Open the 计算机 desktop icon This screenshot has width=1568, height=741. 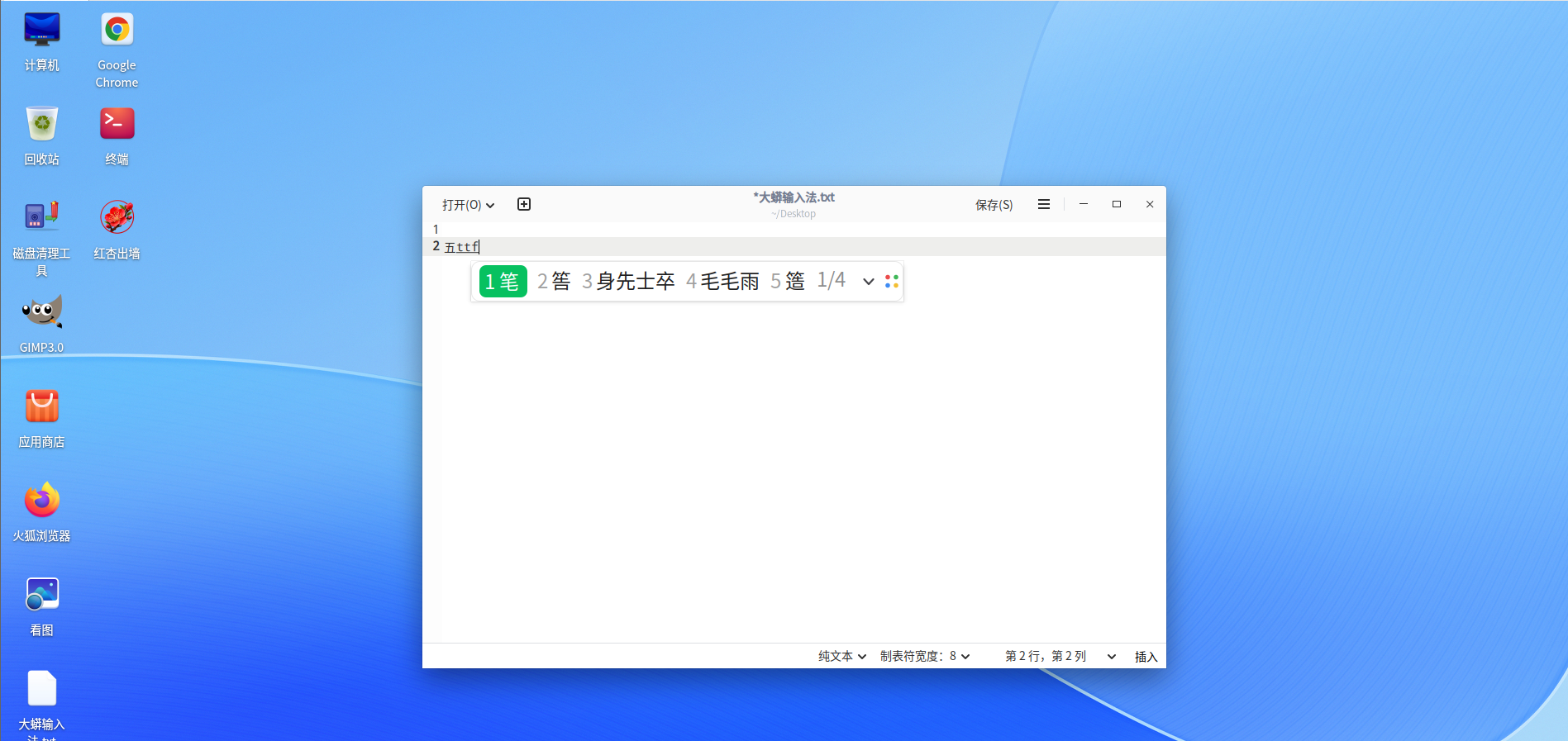[x=41, y=42]
